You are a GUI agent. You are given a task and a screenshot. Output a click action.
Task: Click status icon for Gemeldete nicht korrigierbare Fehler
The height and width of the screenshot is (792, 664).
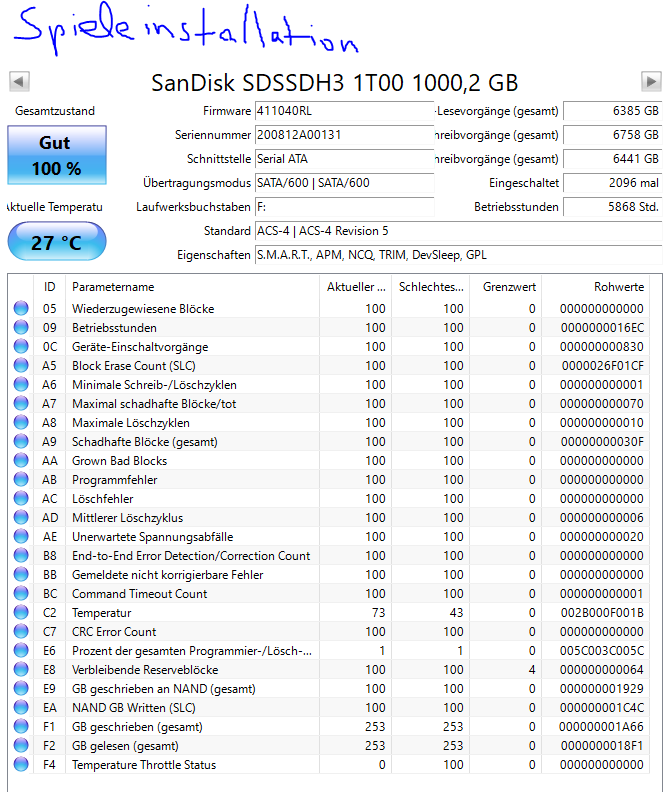point(21,574)
